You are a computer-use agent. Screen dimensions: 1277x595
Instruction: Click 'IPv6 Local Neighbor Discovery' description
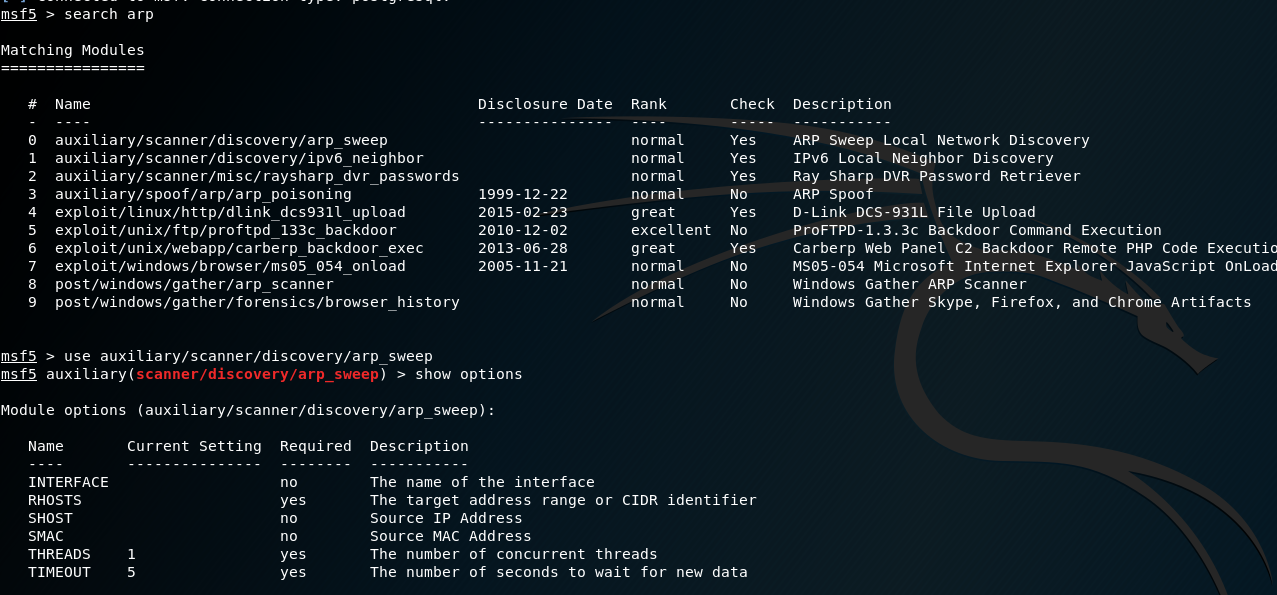923,158
